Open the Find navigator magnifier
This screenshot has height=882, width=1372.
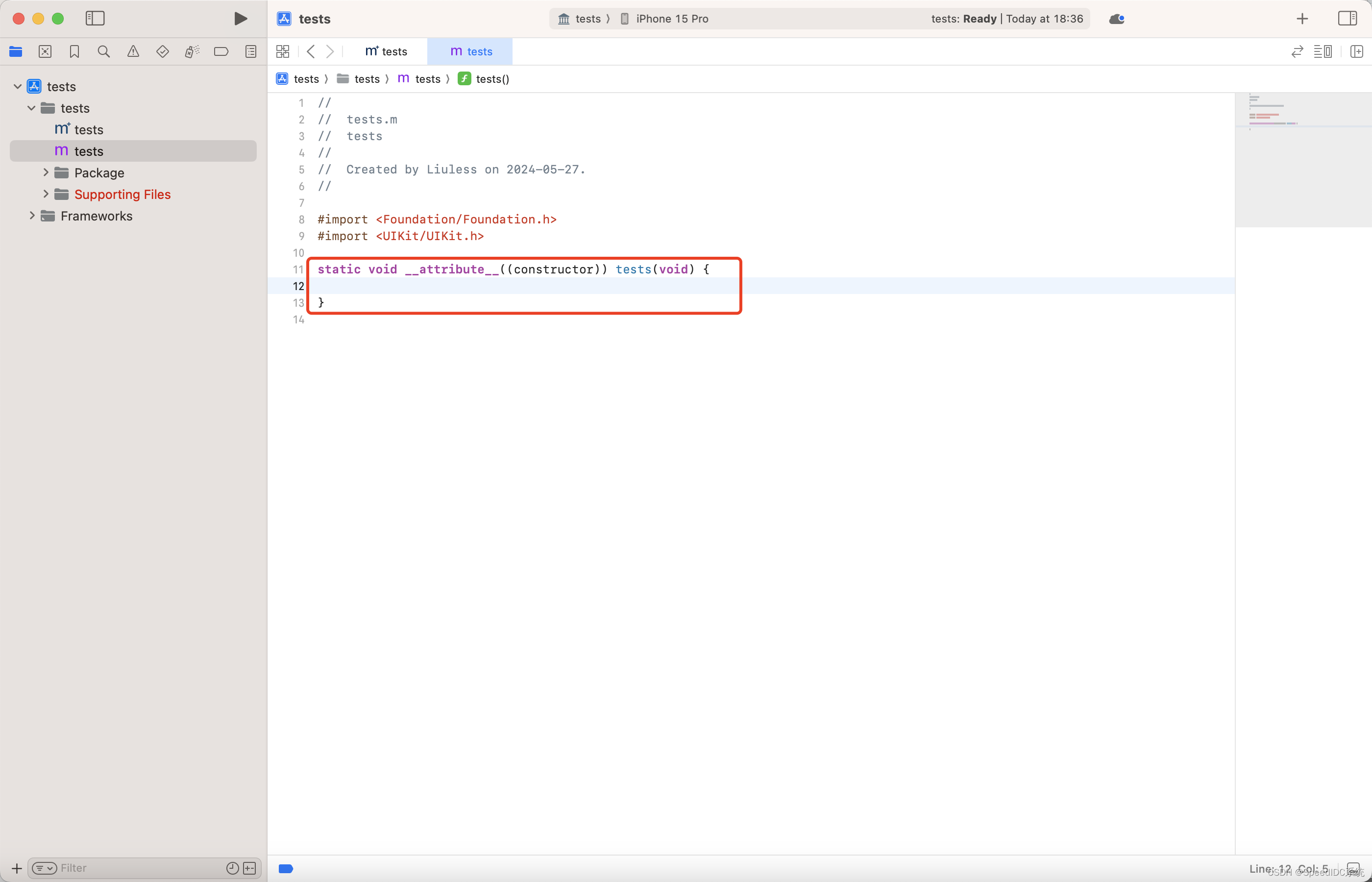(x=104, y=51)
